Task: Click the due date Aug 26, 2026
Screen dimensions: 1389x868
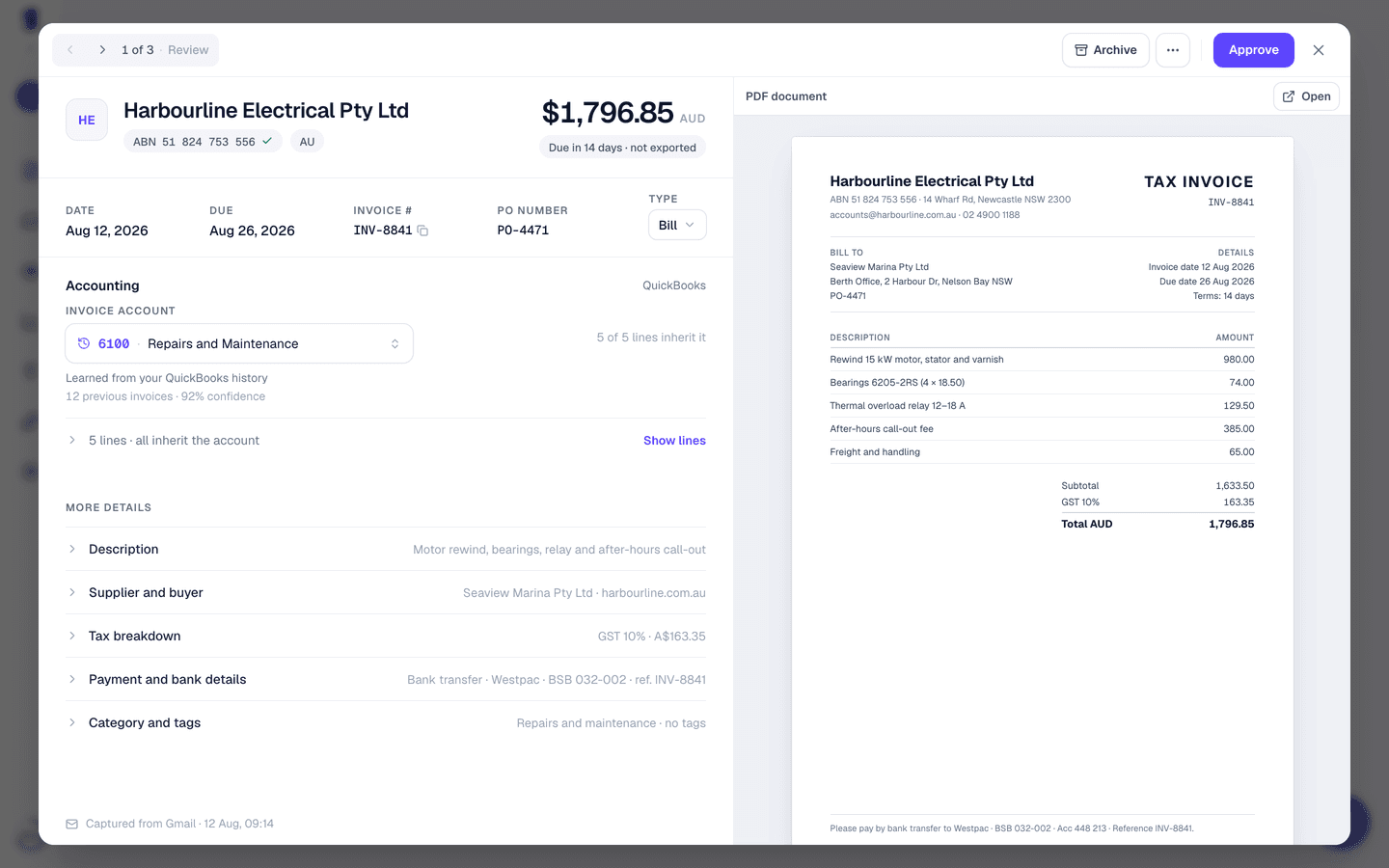Action: click(x=252, y=231)
